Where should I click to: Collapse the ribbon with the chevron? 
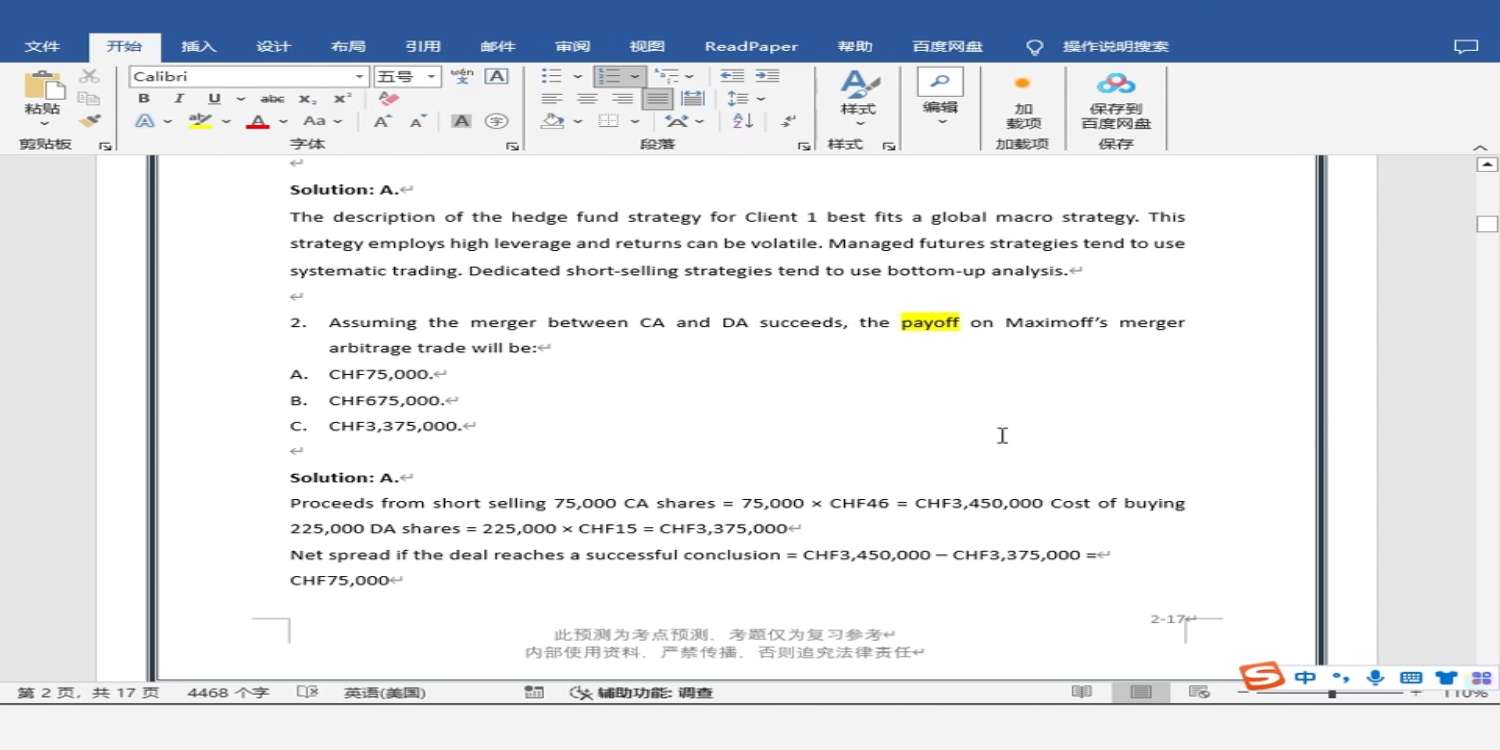click(1481, 146)
